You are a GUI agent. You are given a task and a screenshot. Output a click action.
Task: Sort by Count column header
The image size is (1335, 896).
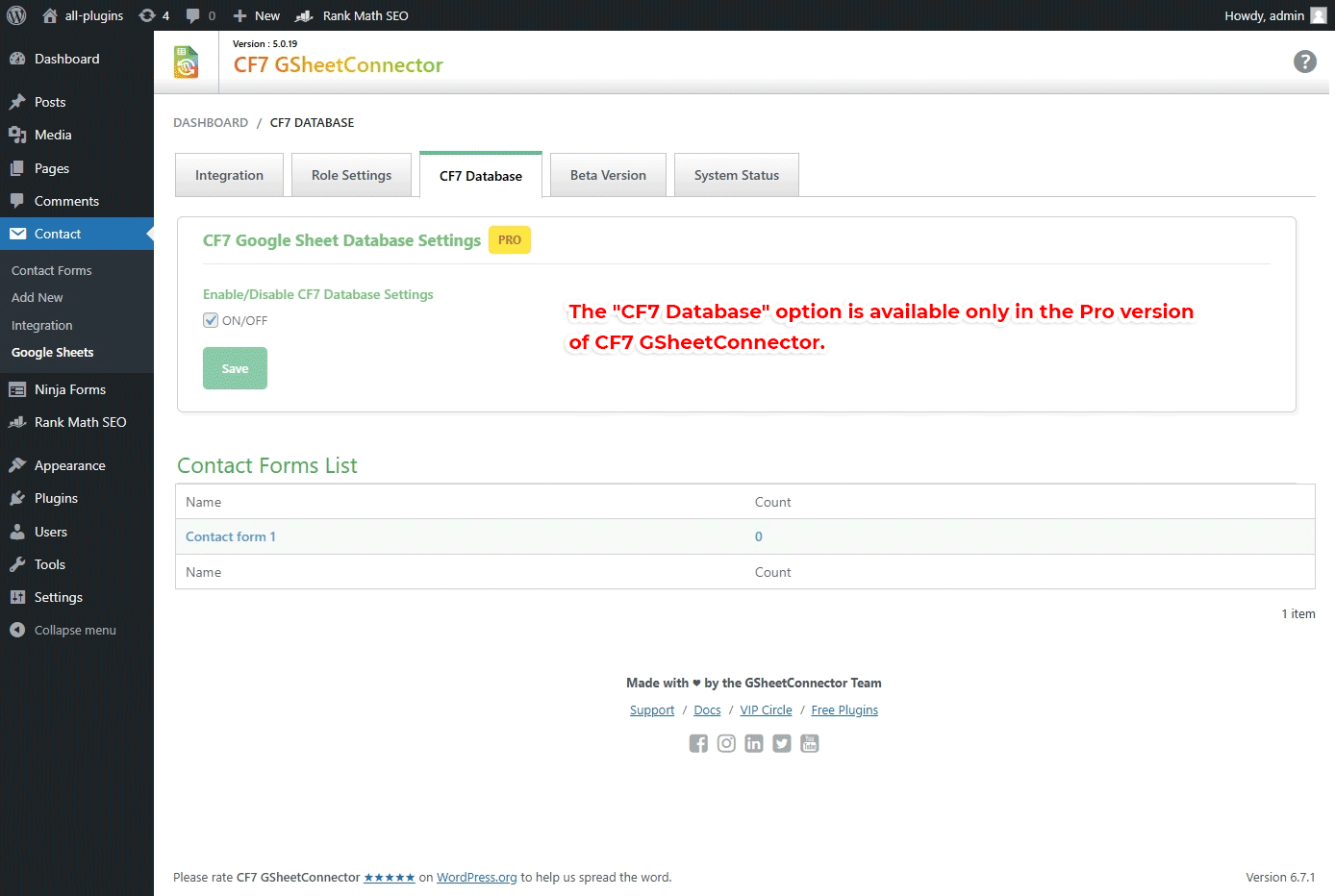tap(772, 502)
